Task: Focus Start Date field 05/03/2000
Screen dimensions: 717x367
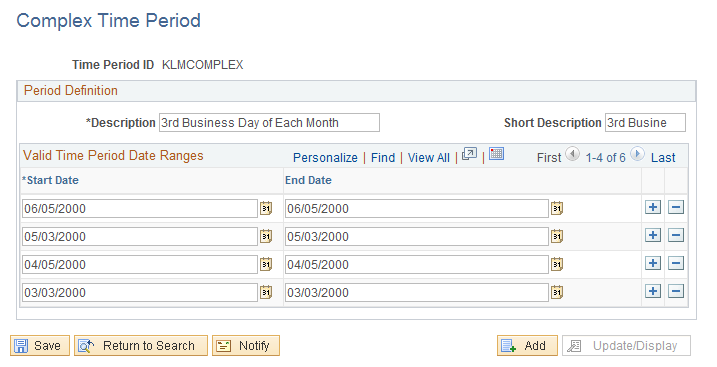Action: coord(140,236)
